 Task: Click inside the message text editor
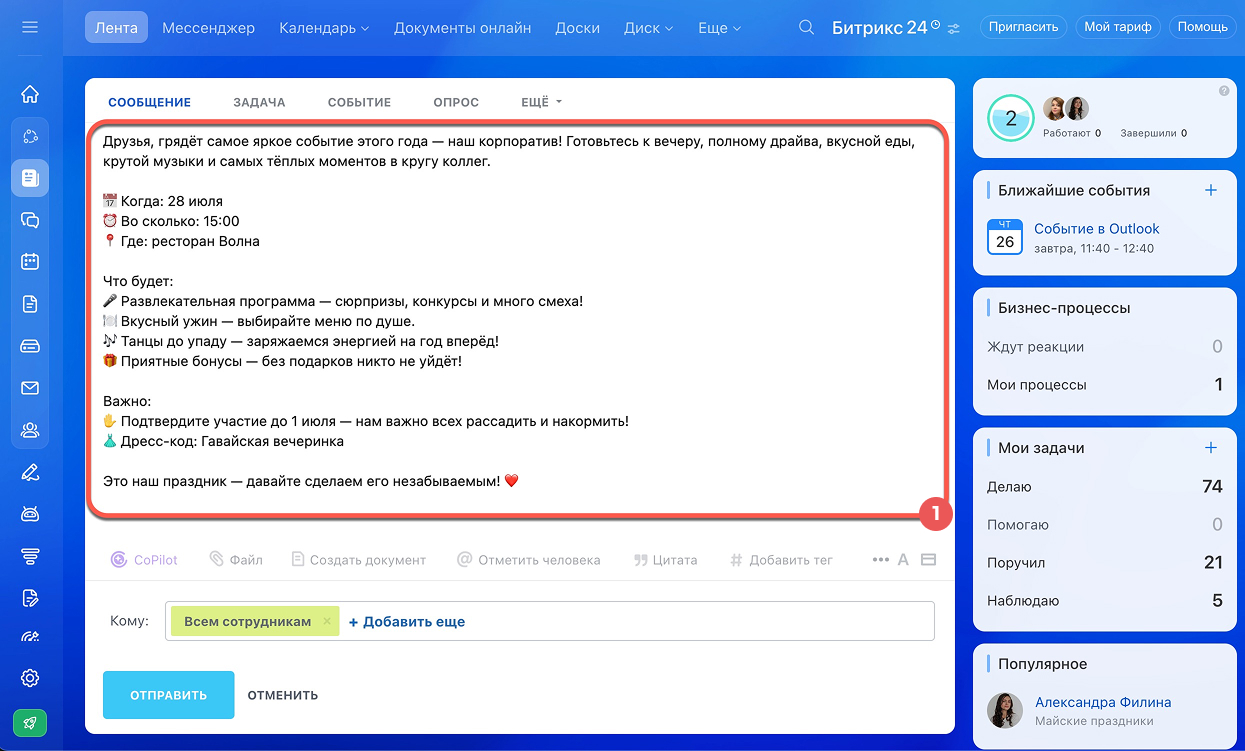pos(517,320)
